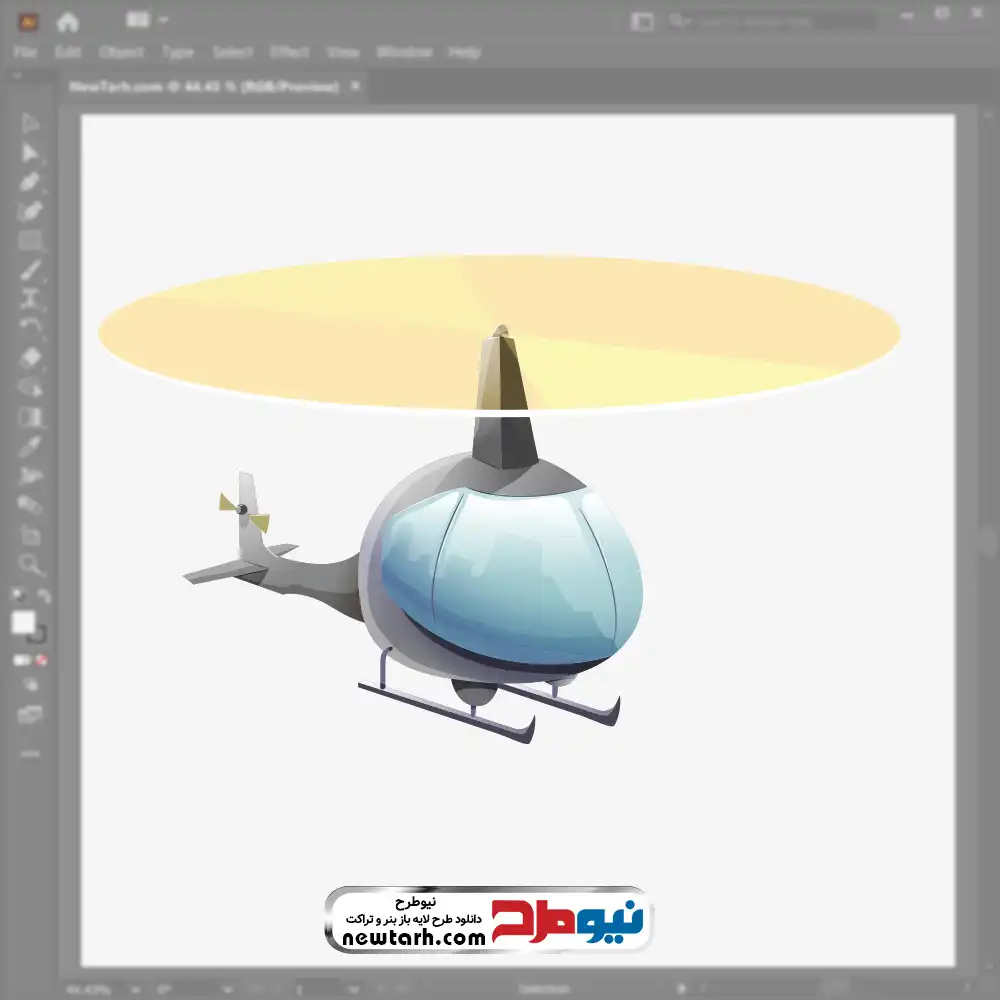Click the workspace panel layout icon
This screenshot has width=1000, height=1000.
click(642, 22)
